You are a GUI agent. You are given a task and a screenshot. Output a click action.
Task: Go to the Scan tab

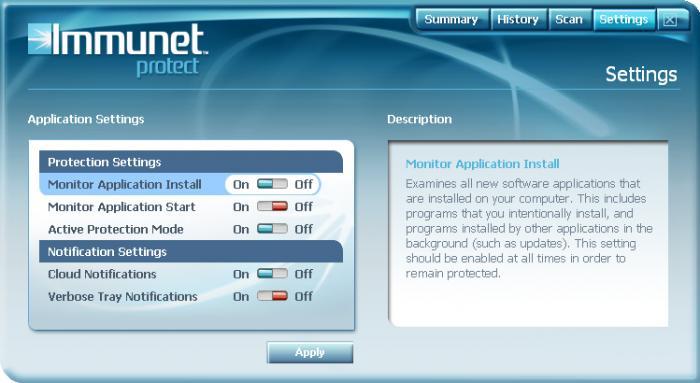click(x=569, y=20)
